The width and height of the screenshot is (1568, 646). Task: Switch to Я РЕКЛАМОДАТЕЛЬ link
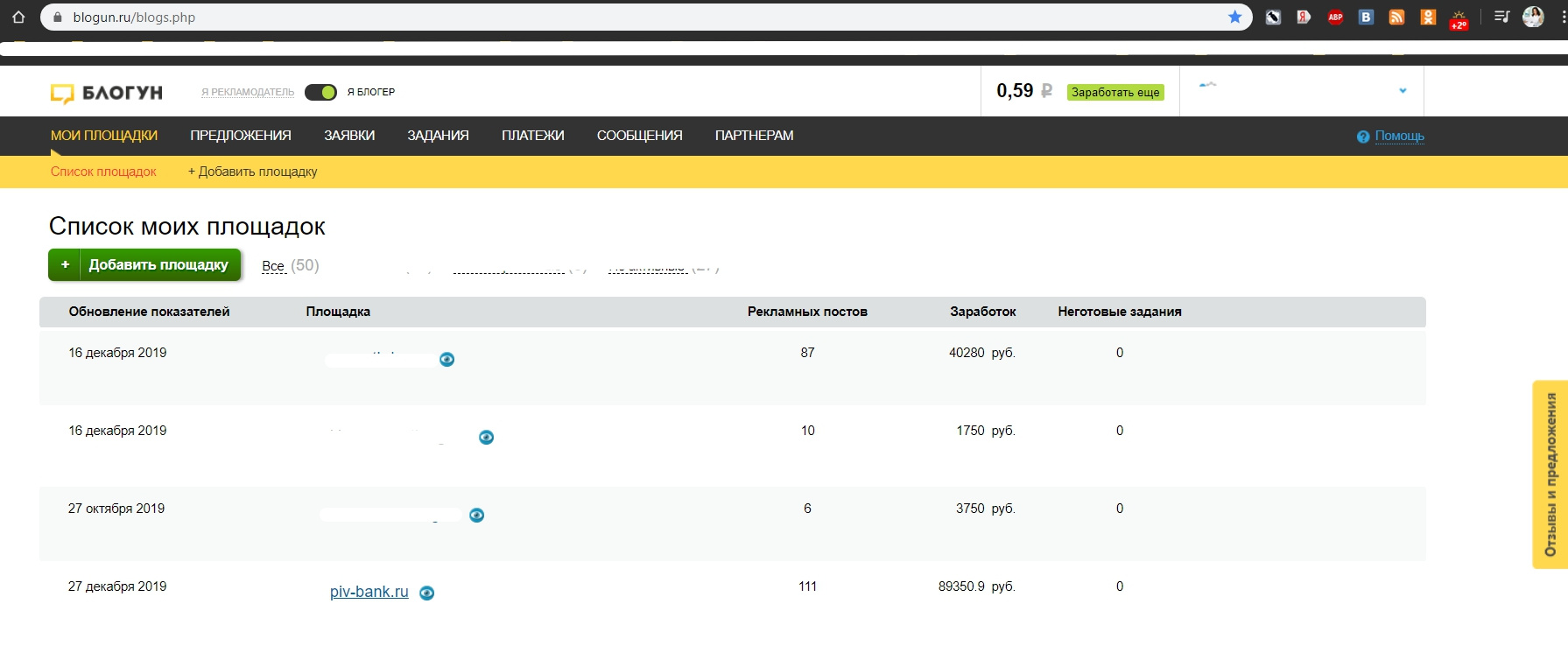[x=248, y=92]
